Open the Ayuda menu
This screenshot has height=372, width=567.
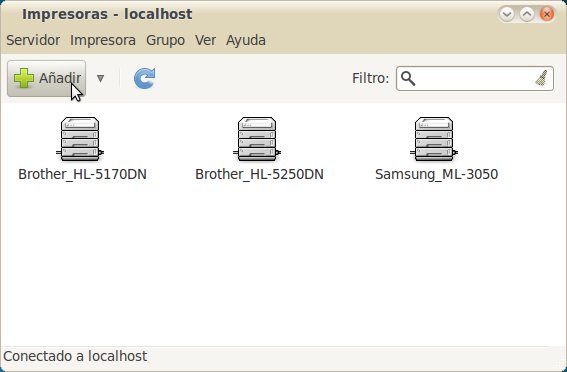246,40
